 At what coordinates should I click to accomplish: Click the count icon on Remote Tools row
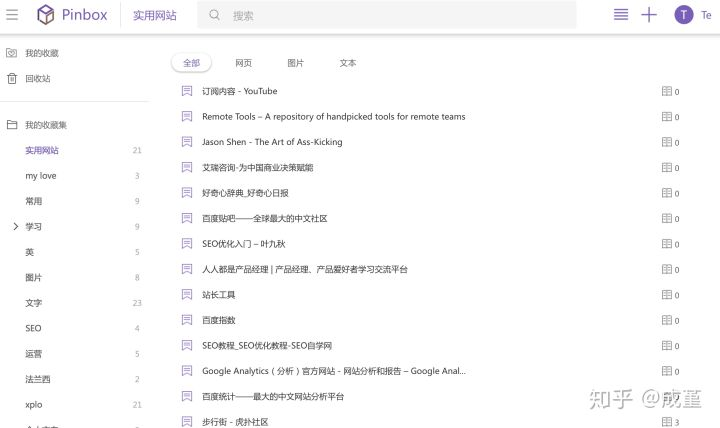[667, 117]
